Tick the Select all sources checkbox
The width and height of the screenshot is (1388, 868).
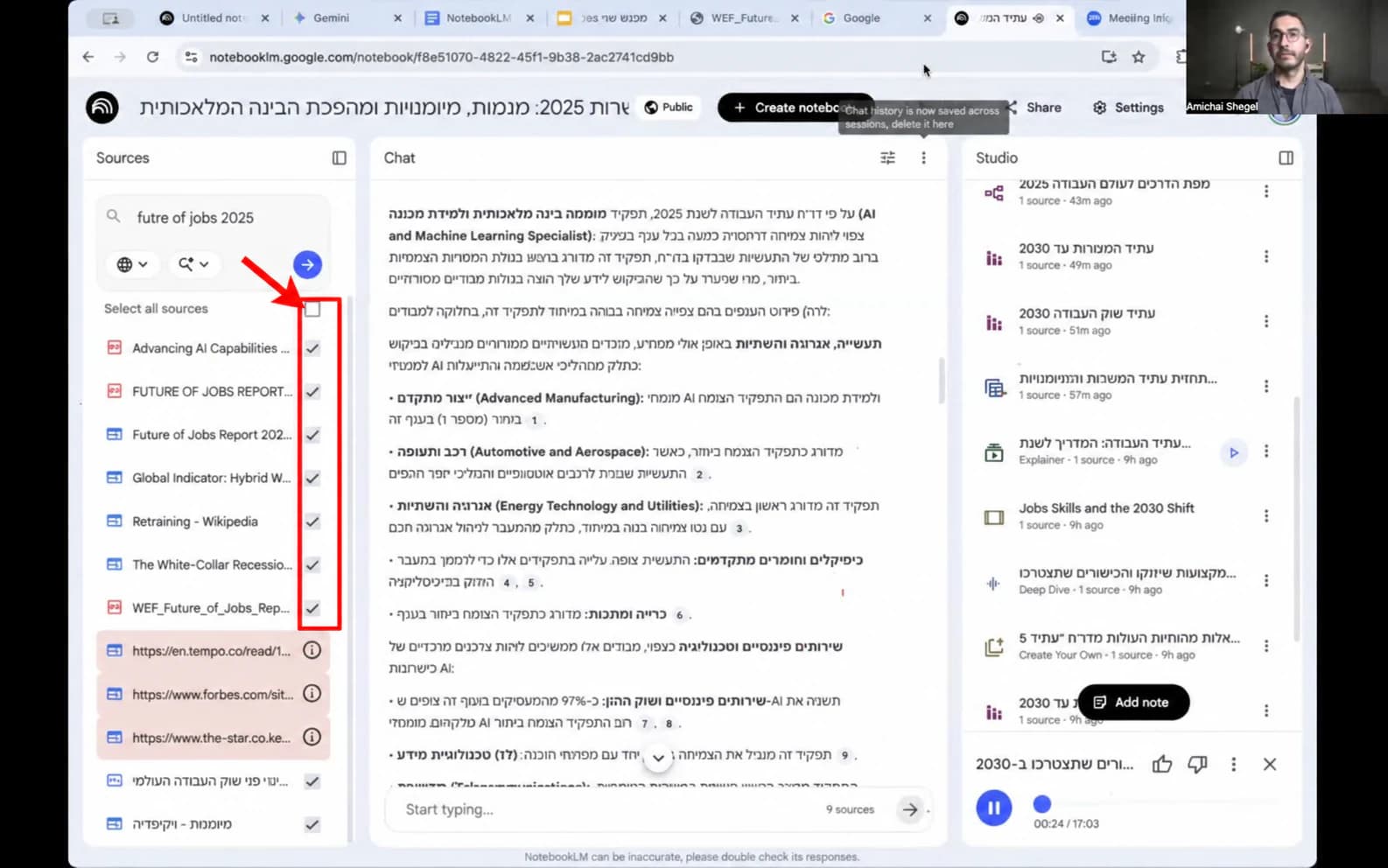312,309
